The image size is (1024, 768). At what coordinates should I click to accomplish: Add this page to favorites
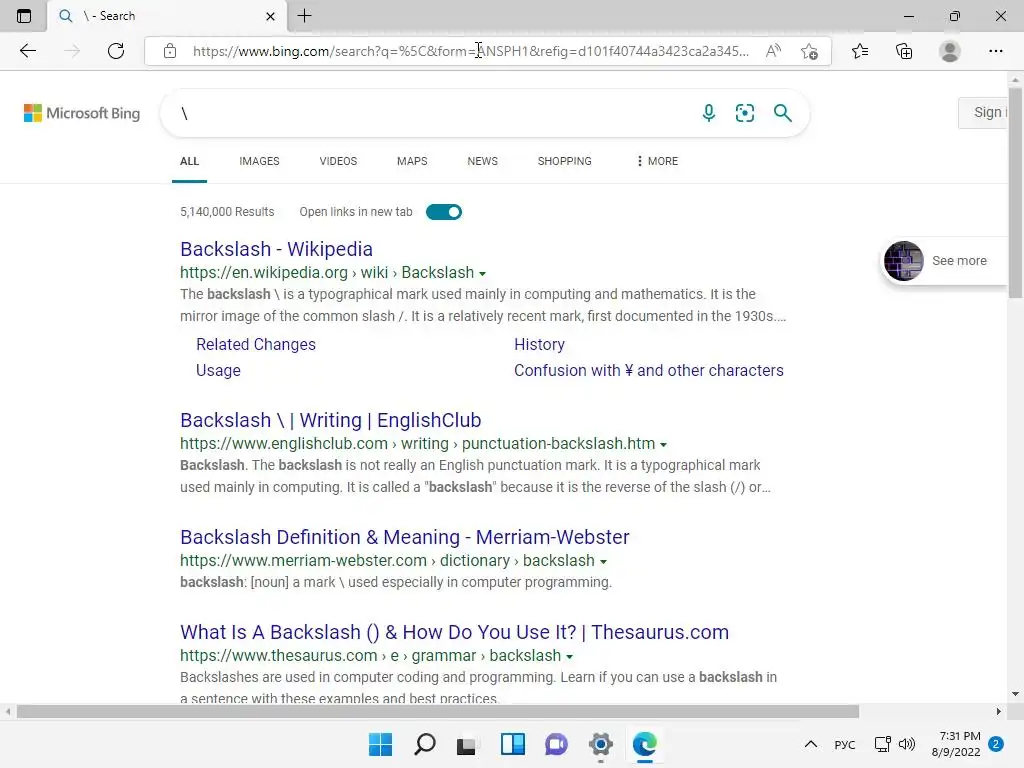click(809, 51)
